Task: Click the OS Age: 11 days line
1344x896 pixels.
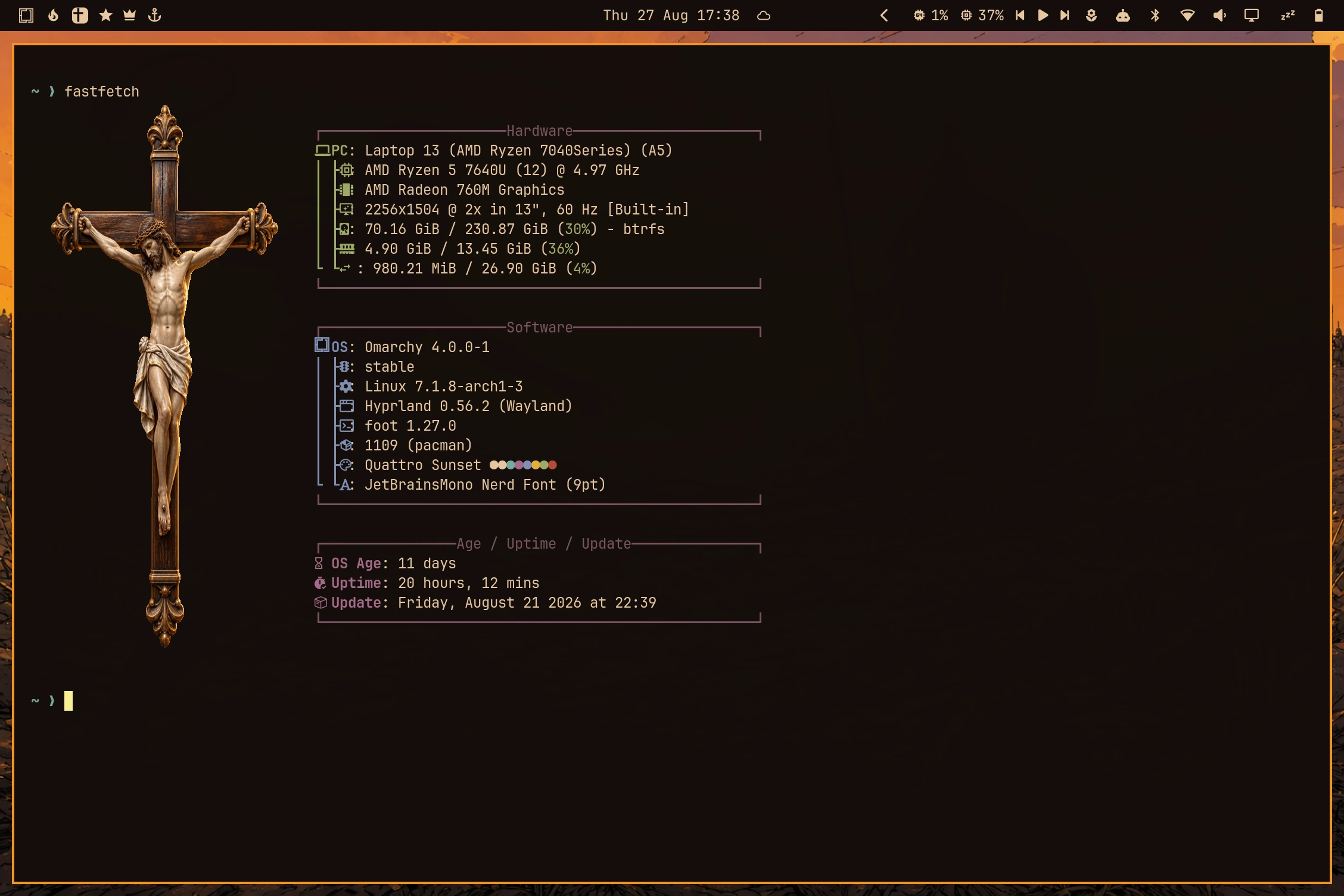Action: [385, 564]
